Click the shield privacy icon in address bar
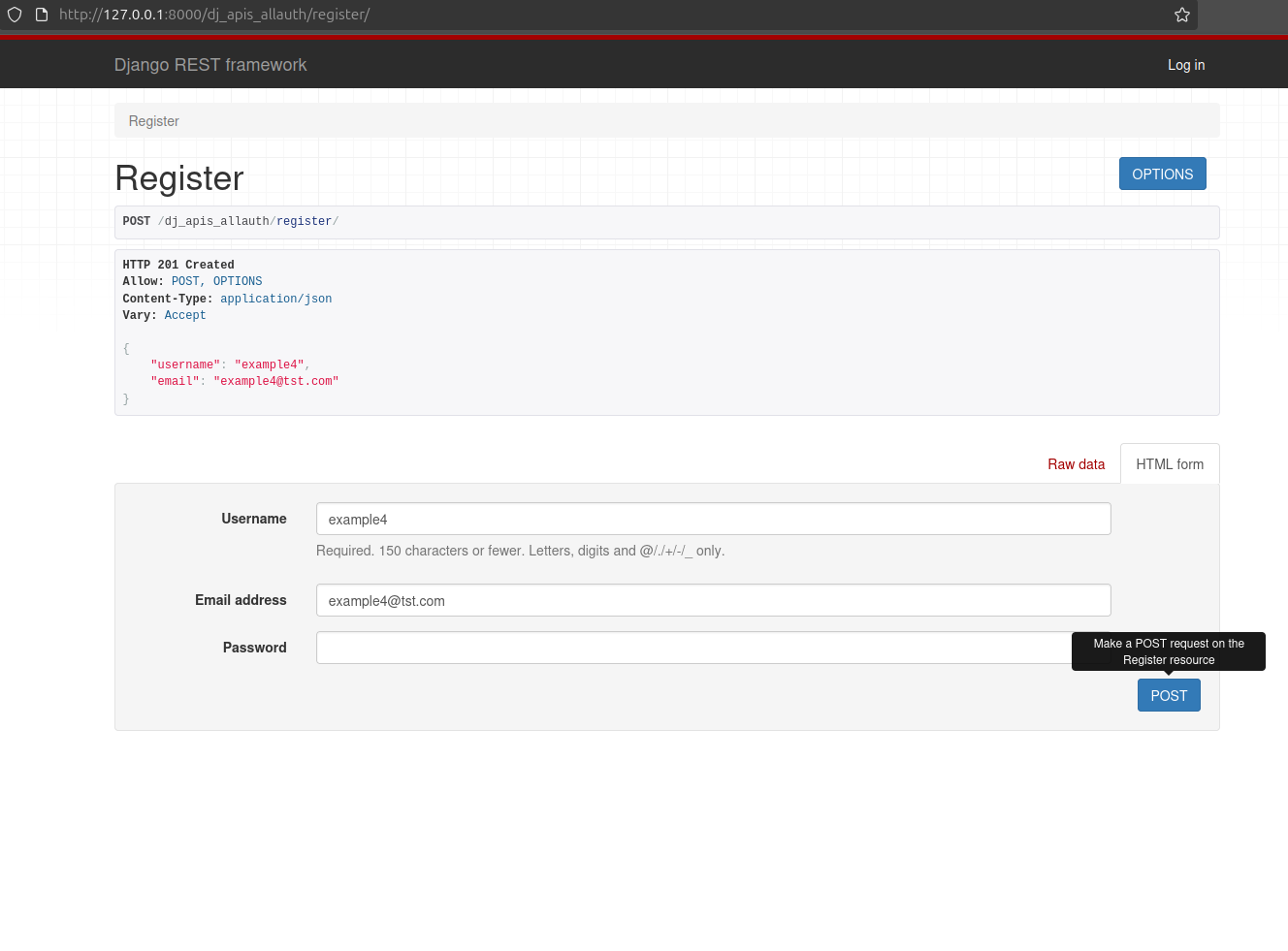 pyautogui.click(x=15, y=15)
